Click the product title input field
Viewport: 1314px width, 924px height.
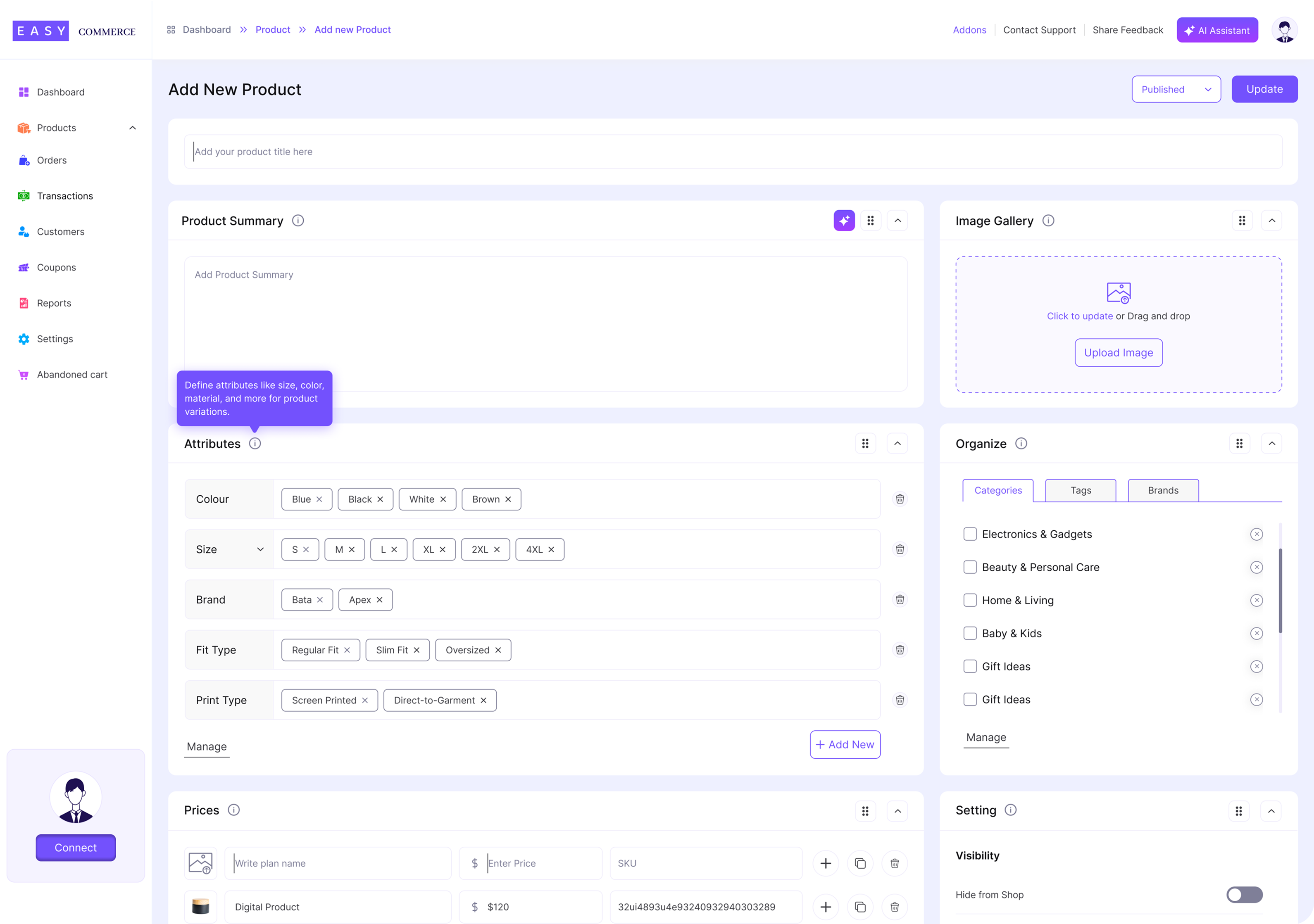pyautogui.click(x=733, y=152)
